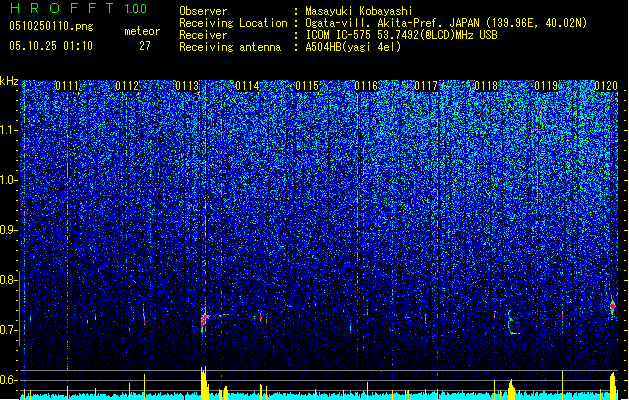629x400 pixels.
Task: Click the kHz axis unit label
Action: [9, 81]
